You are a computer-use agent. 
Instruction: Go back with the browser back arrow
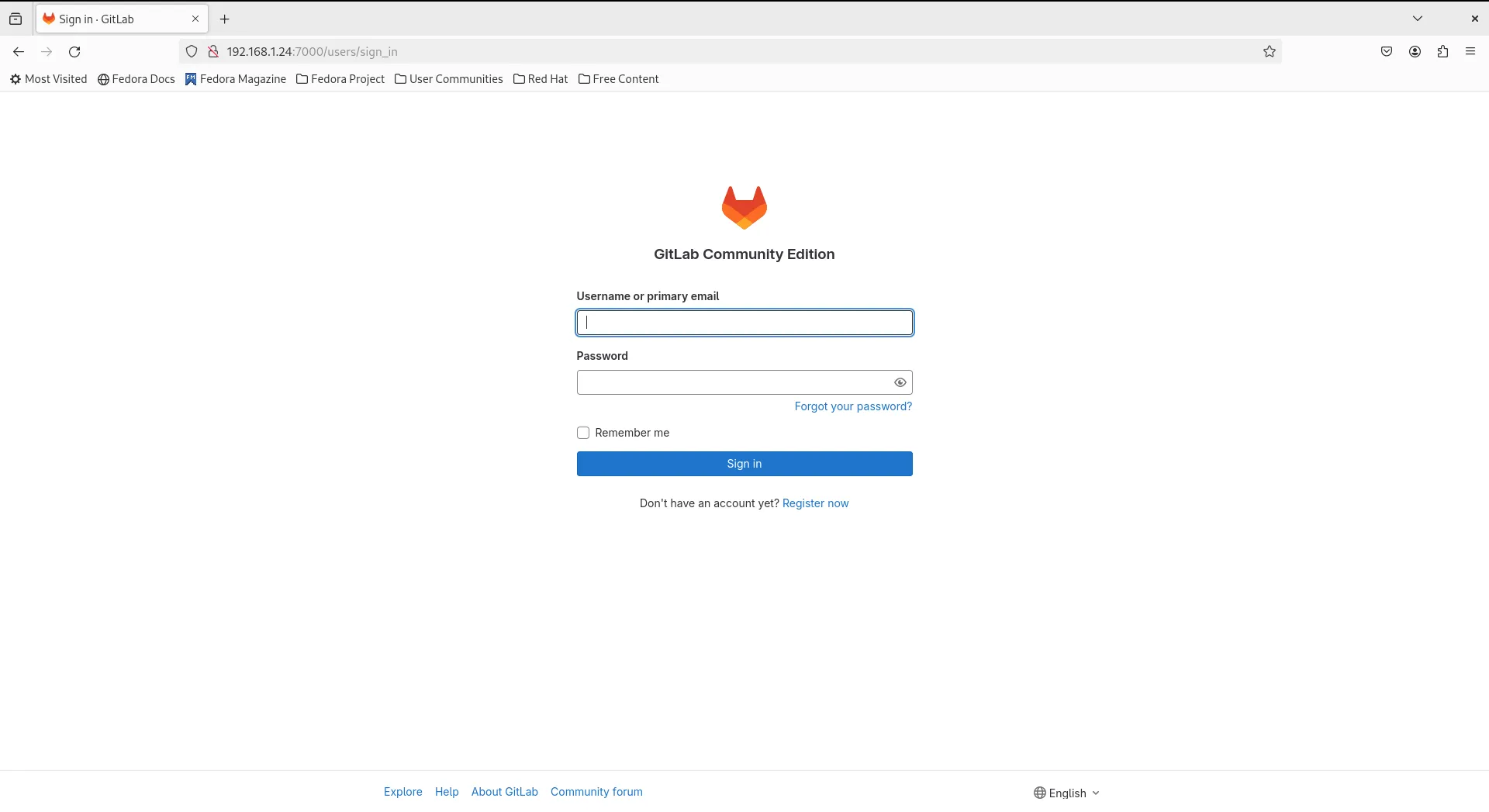pyautogui.click(x=19, y=52)
